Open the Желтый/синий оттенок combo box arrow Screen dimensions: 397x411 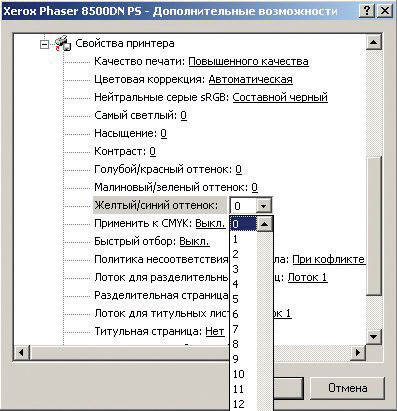[264, 205]
